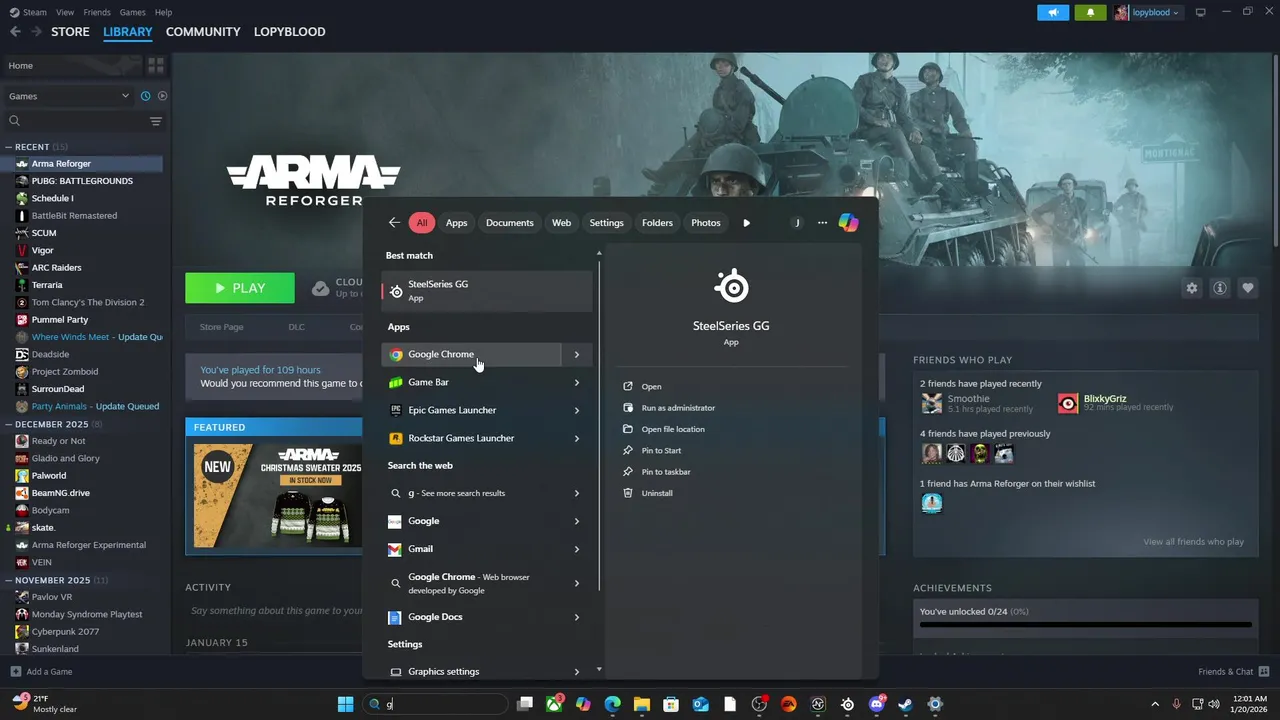Open game info icon on Arma page

pyautogui.click(x=1220, y=288)
